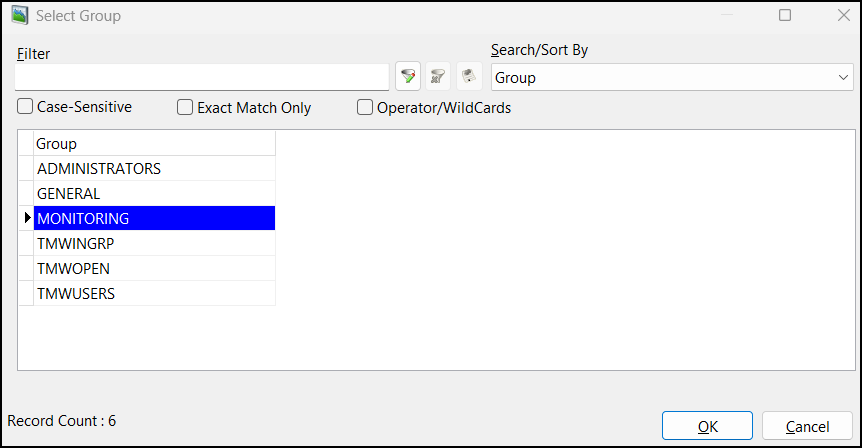
Task: Click inside the Filter text field
Action: [202, 77]
